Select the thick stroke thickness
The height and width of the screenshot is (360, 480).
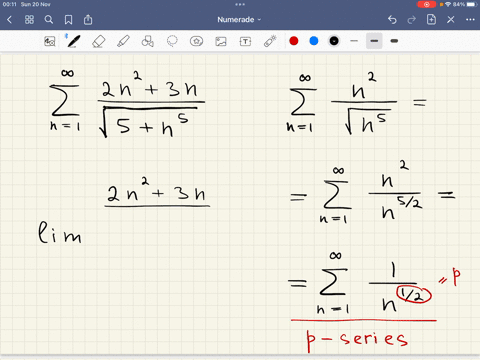pyautogui.click(x=394, y=41)
